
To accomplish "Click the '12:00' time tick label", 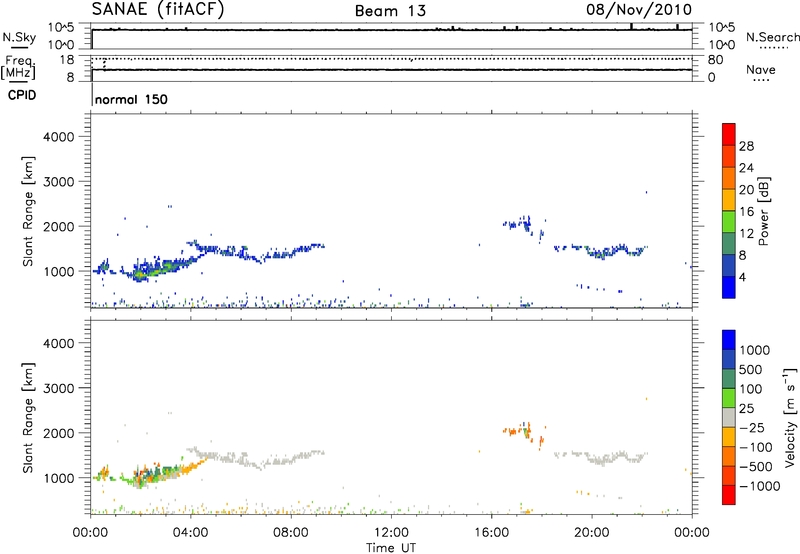I will coord(391,533).
